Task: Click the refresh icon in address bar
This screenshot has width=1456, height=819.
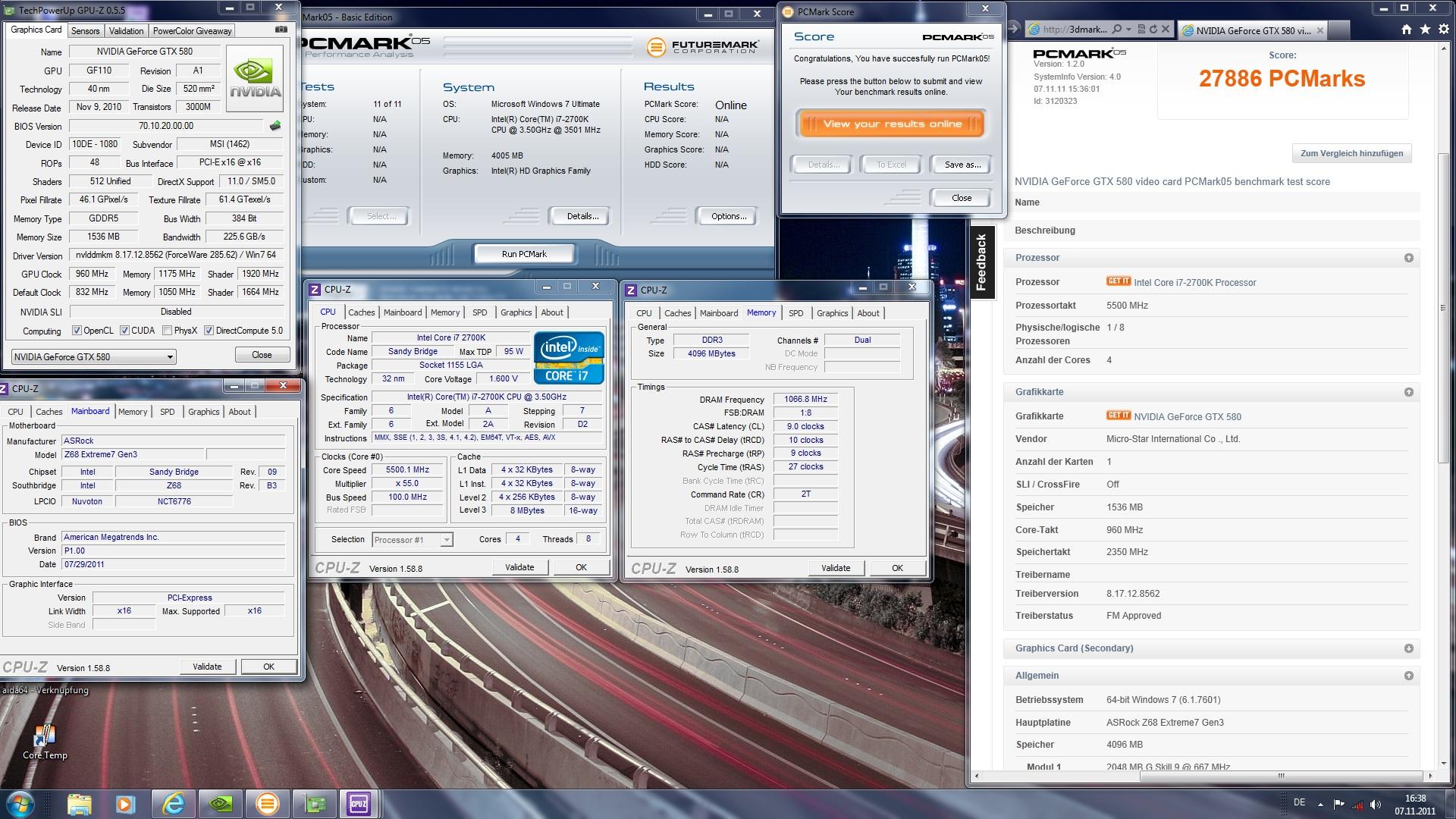Action: click(1153, 30)
